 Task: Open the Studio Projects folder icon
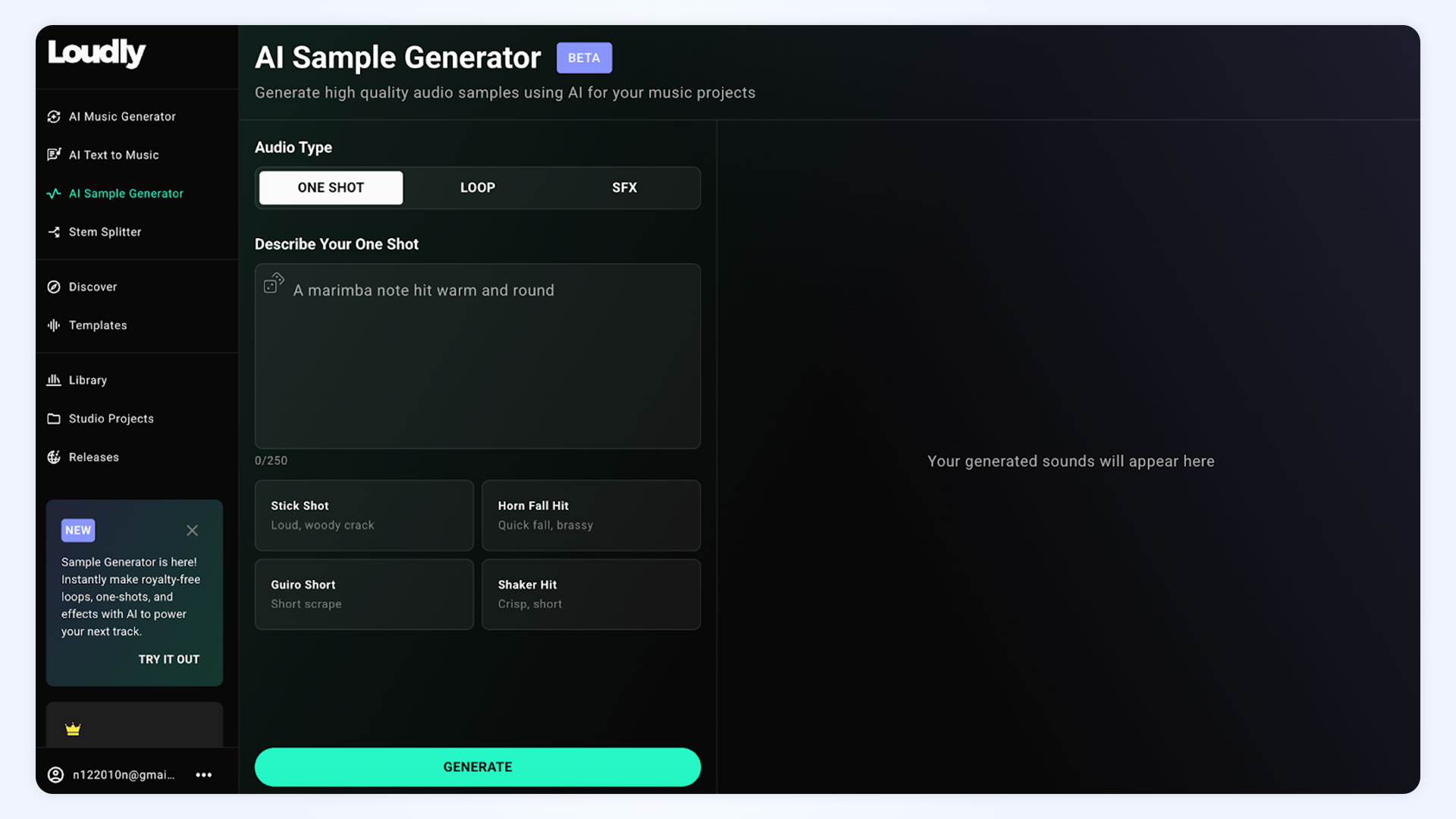54,419
